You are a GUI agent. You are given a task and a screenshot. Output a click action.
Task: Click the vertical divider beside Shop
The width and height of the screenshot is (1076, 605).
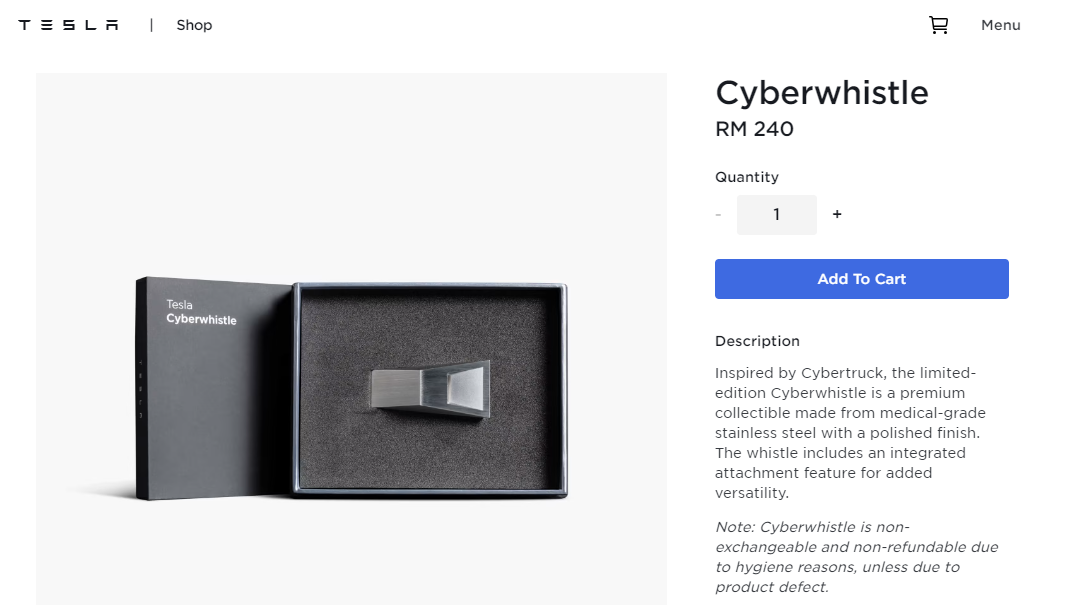tap(151, 25)
